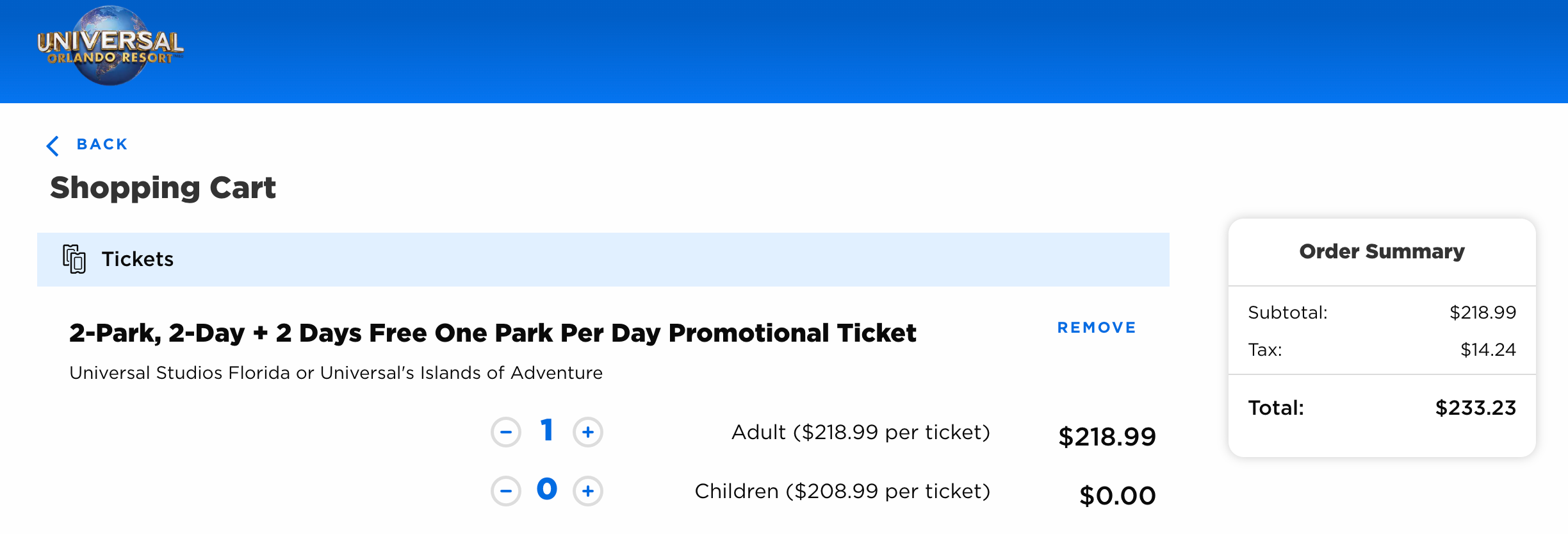Click the Tickets section icon
This screenshot has height=534, width=1568.
click(x=74, y=259)
